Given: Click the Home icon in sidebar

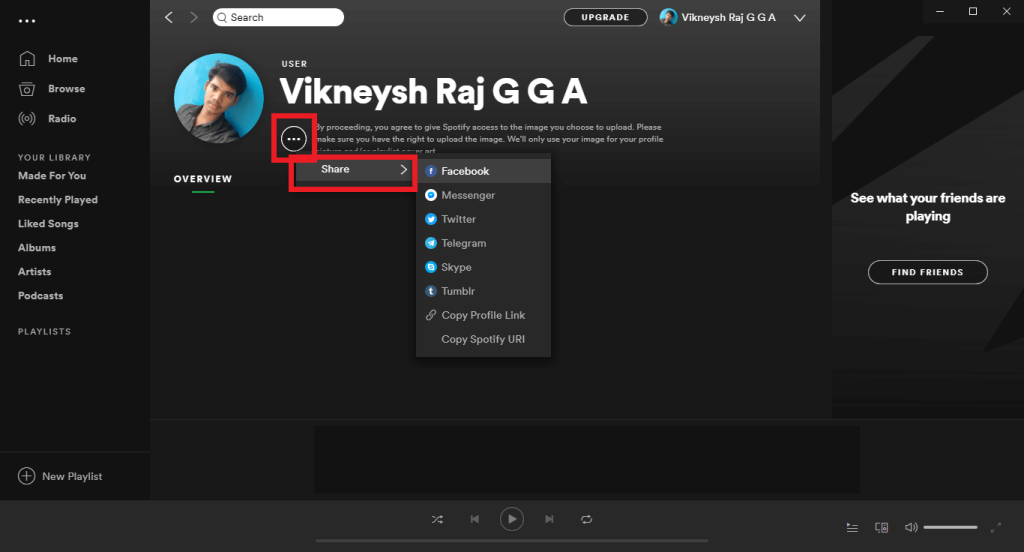Looking at the screenshot, I should (27, 59).
